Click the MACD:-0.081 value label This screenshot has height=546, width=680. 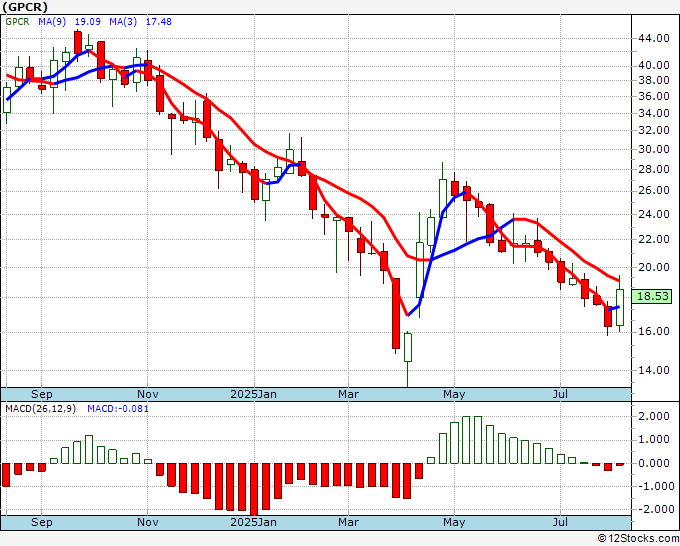click(118, 409)
